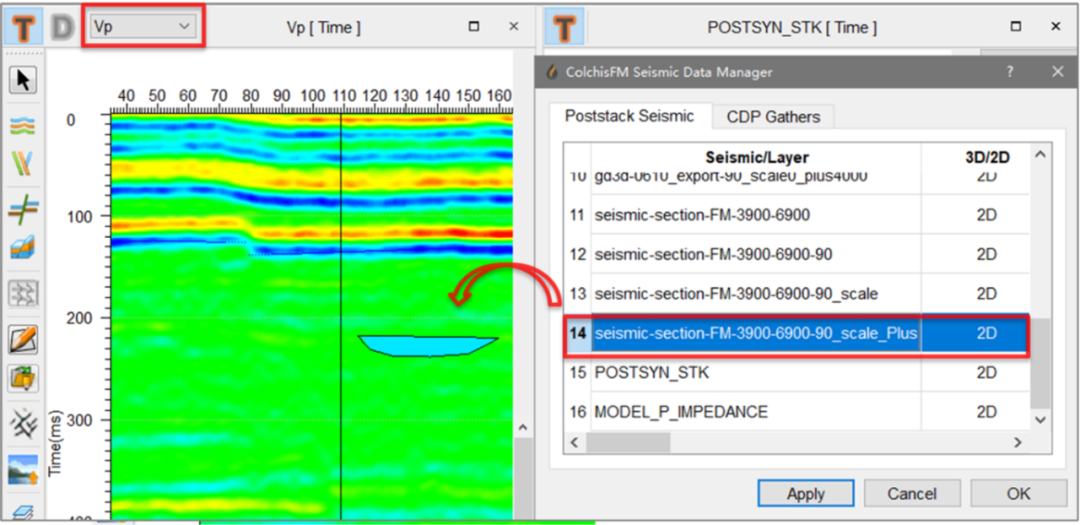This screenshot has height=525, width=1080.
Task: Click the well trajectories icon
Action: [22, 164]
